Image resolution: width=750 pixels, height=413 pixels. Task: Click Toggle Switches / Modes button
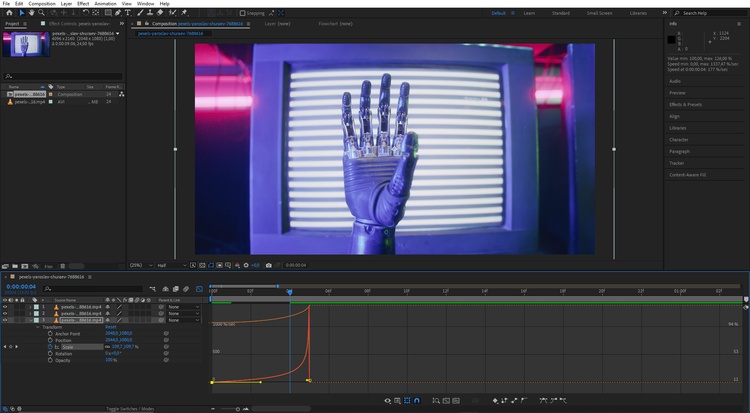tap(130, 409)
